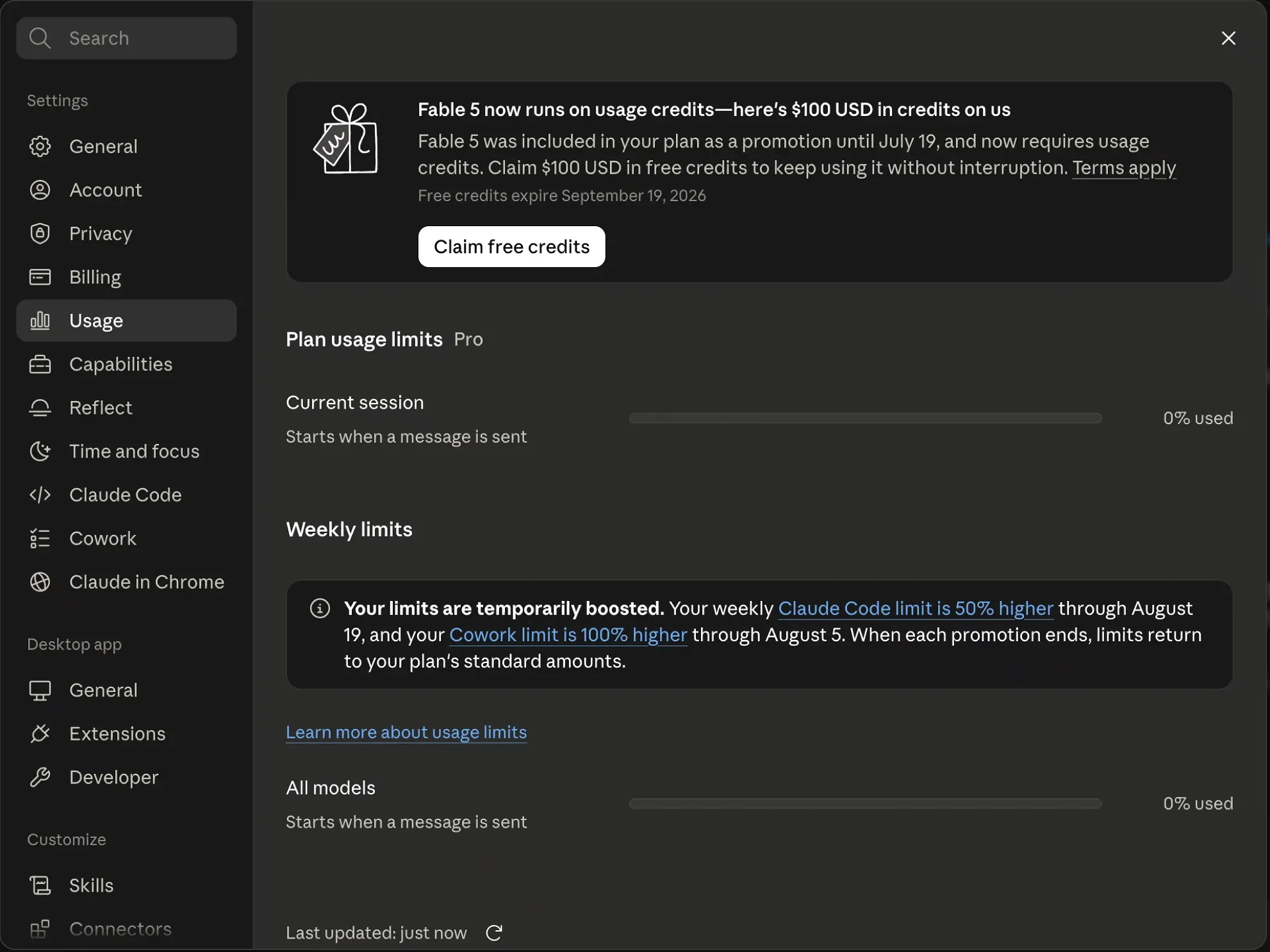Click the Claude Code brackets icon
Viewport: 1270px width, 952px height.
[40, 495]
